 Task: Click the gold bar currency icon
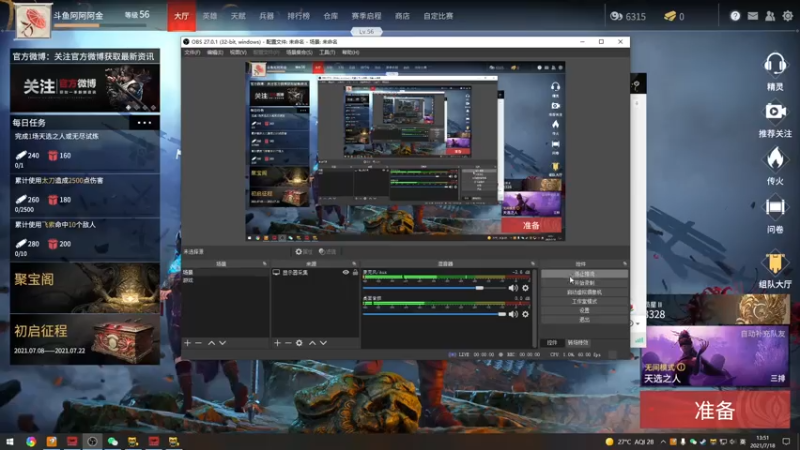669,16
